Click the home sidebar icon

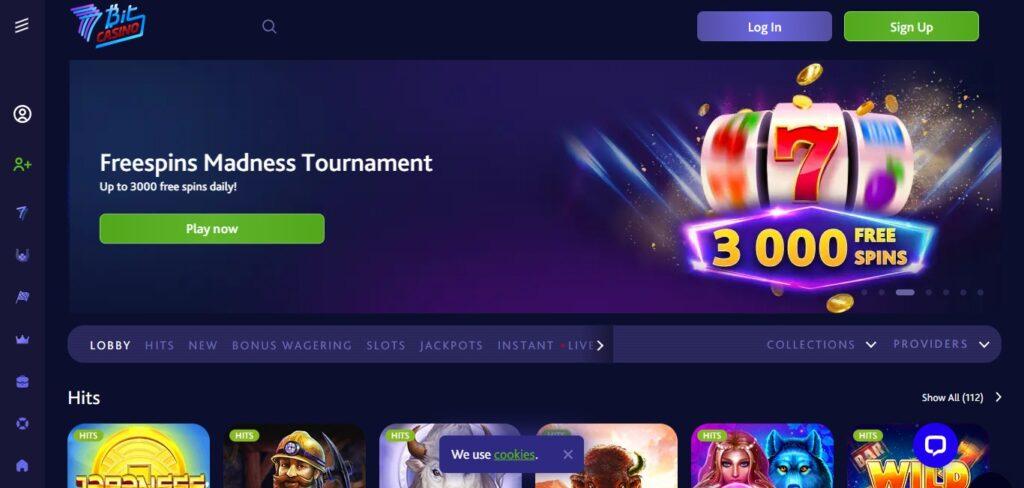[22, 466]
